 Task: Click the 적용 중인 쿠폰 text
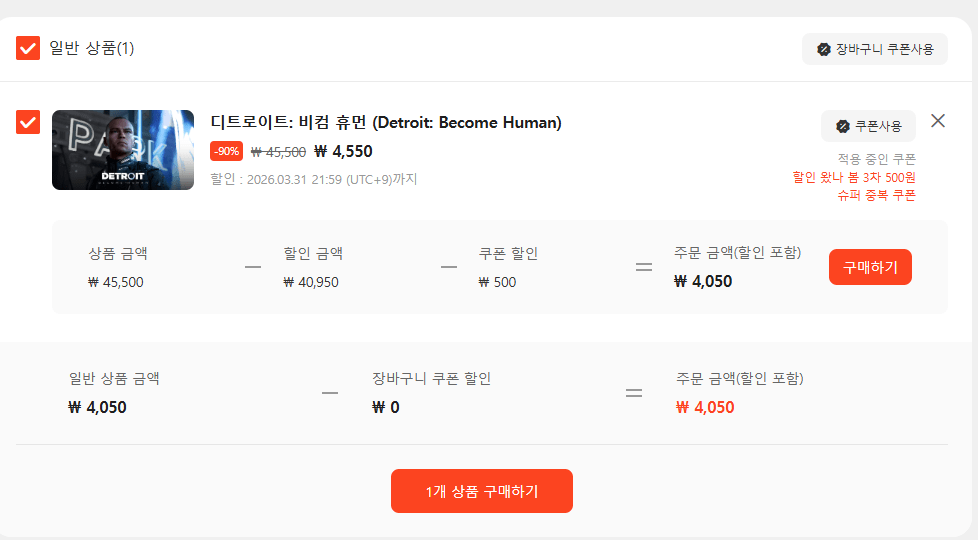(x=876, y=159)
